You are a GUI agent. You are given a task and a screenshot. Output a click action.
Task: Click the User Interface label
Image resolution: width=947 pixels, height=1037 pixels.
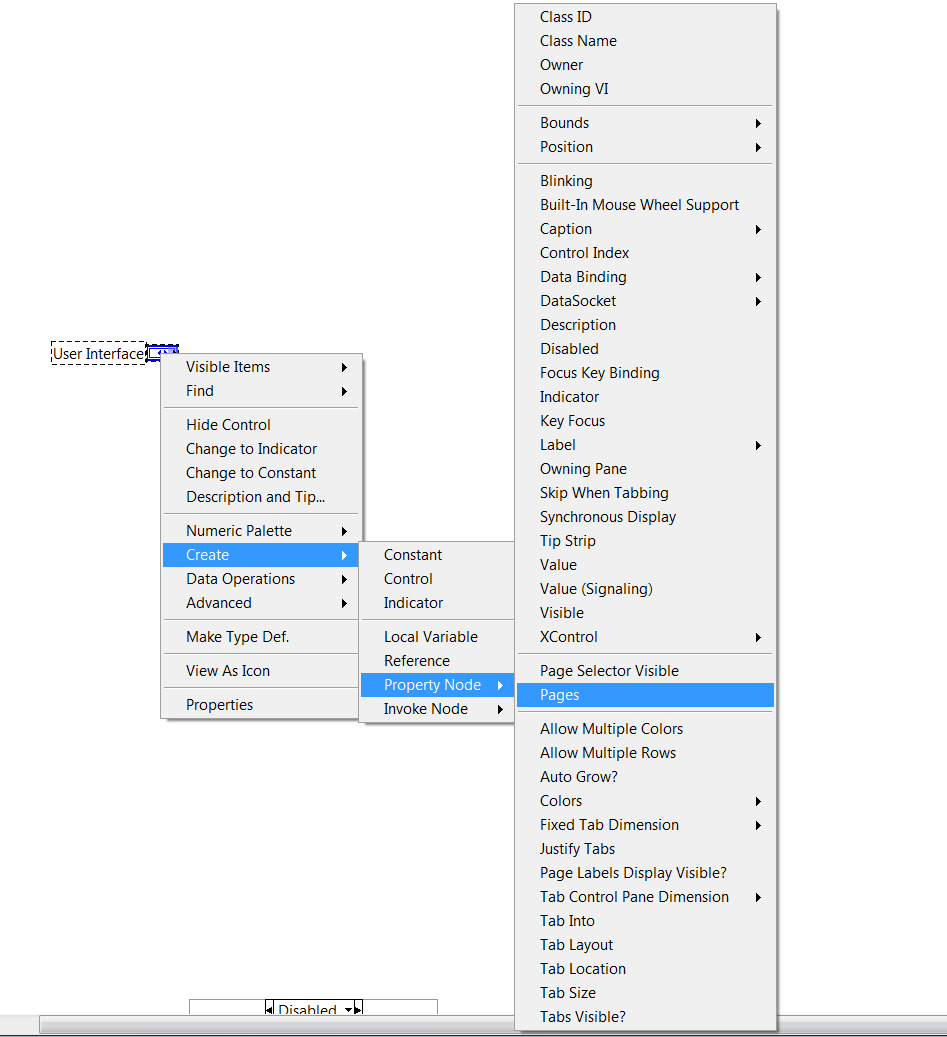tap(98, 354)
